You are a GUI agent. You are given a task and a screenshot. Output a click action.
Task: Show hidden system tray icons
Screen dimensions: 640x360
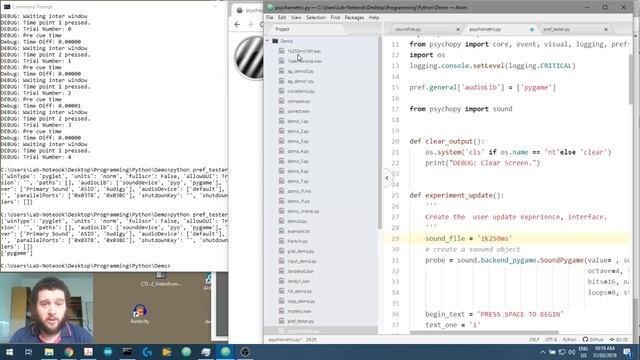542,352
